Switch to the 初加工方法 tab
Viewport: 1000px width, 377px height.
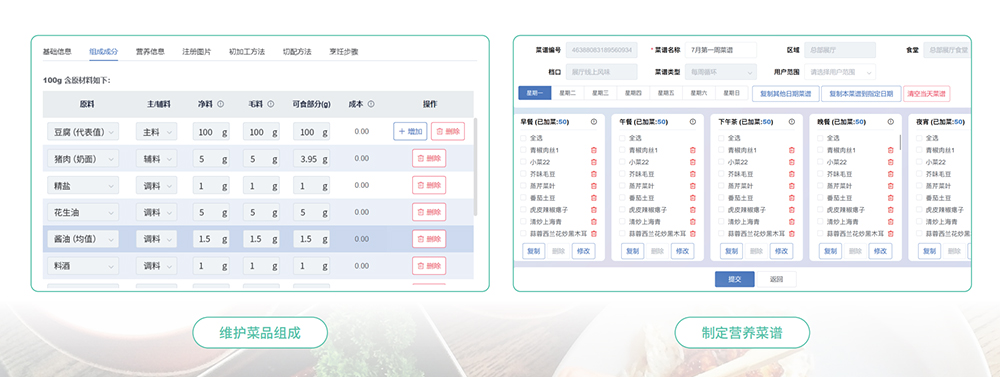(246, 52)
